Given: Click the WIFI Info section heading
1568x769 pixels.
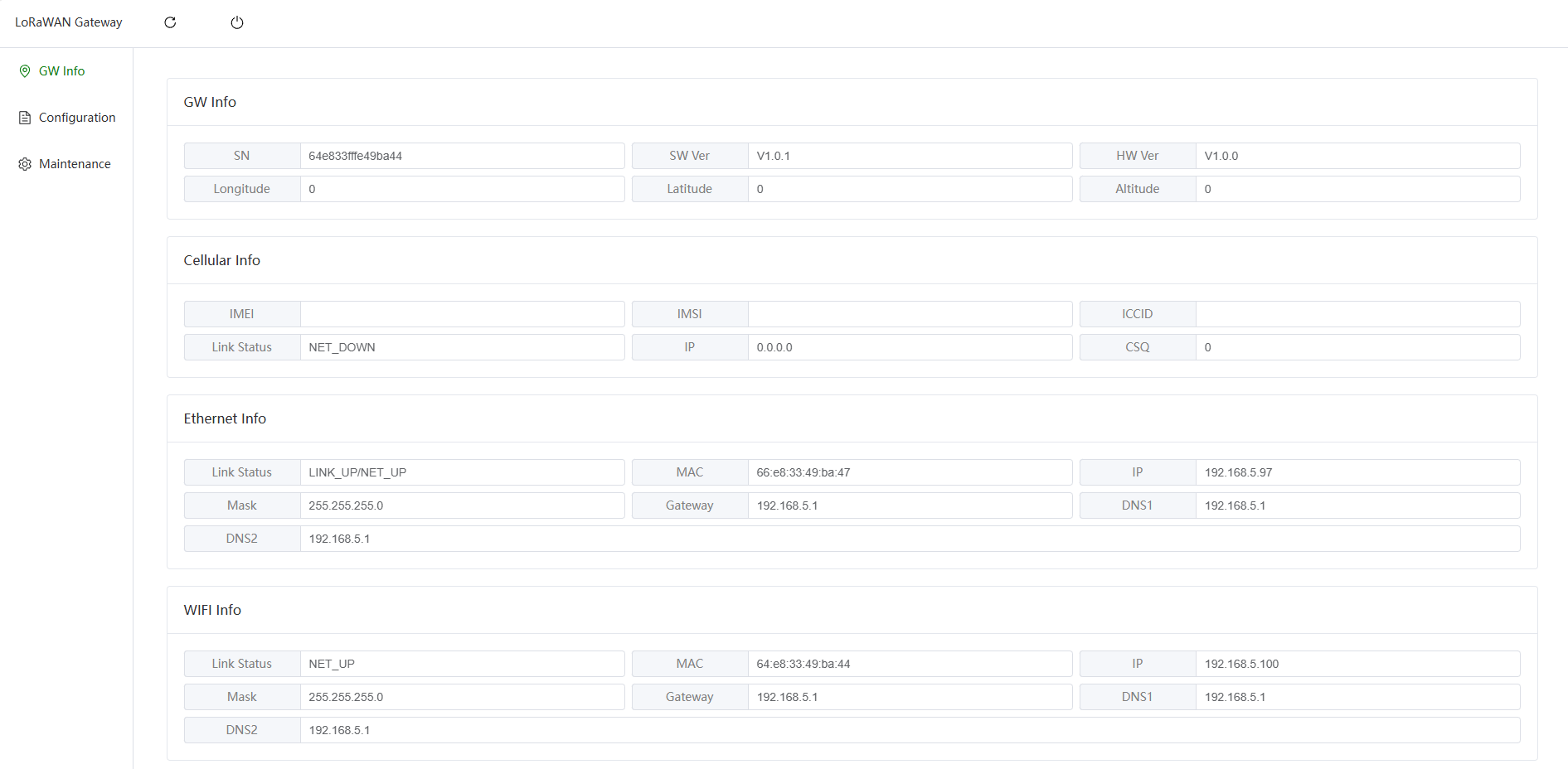Looking at the screenshot, I should [212, 610].
